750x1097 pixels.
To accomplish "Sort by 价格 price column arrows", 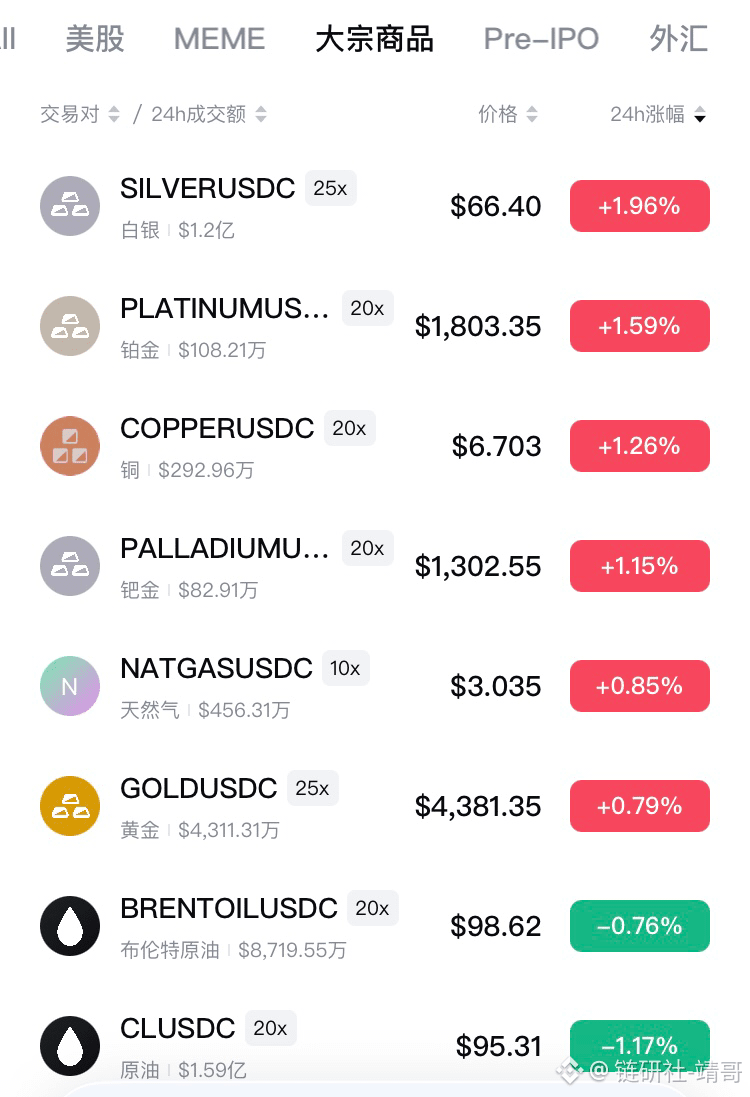I will coord(532,114).
